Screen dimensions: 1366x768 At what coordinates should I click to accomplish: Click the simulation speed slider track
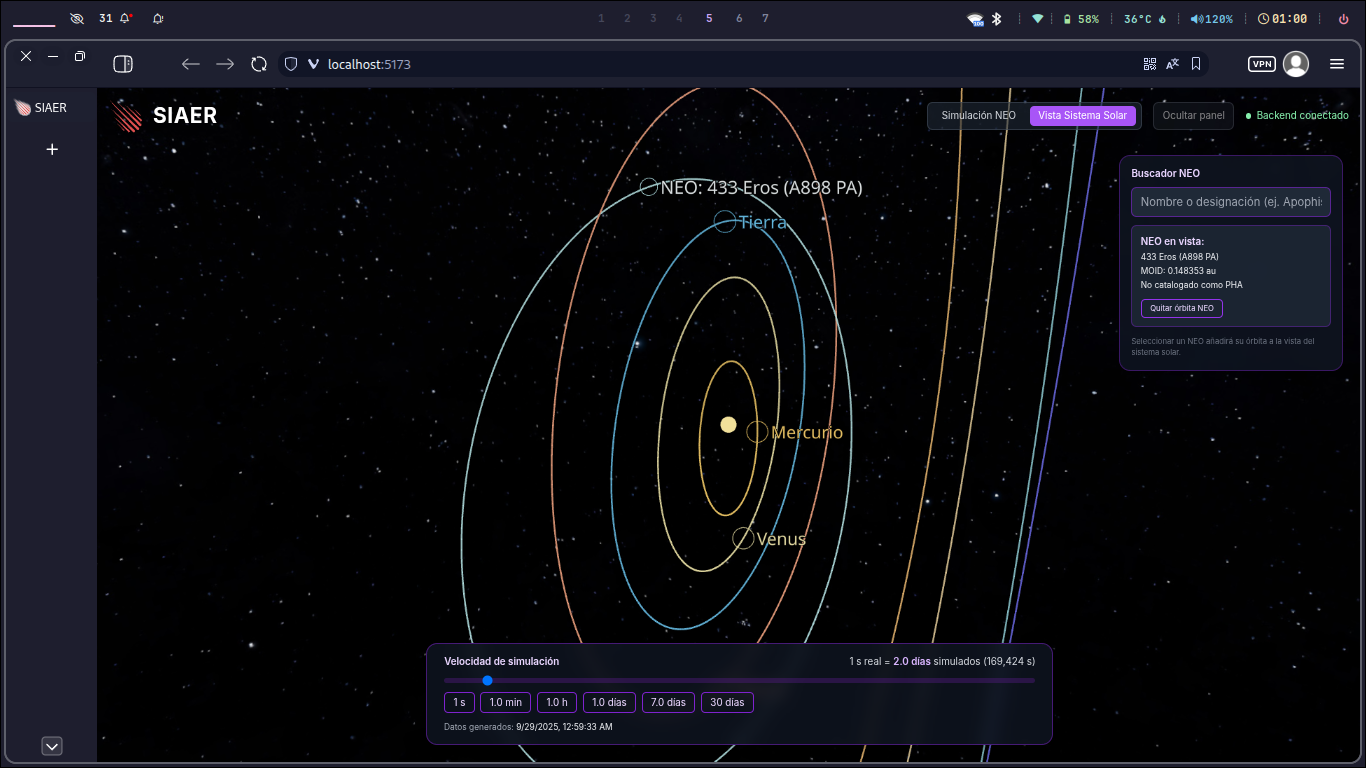pos(739,681)
